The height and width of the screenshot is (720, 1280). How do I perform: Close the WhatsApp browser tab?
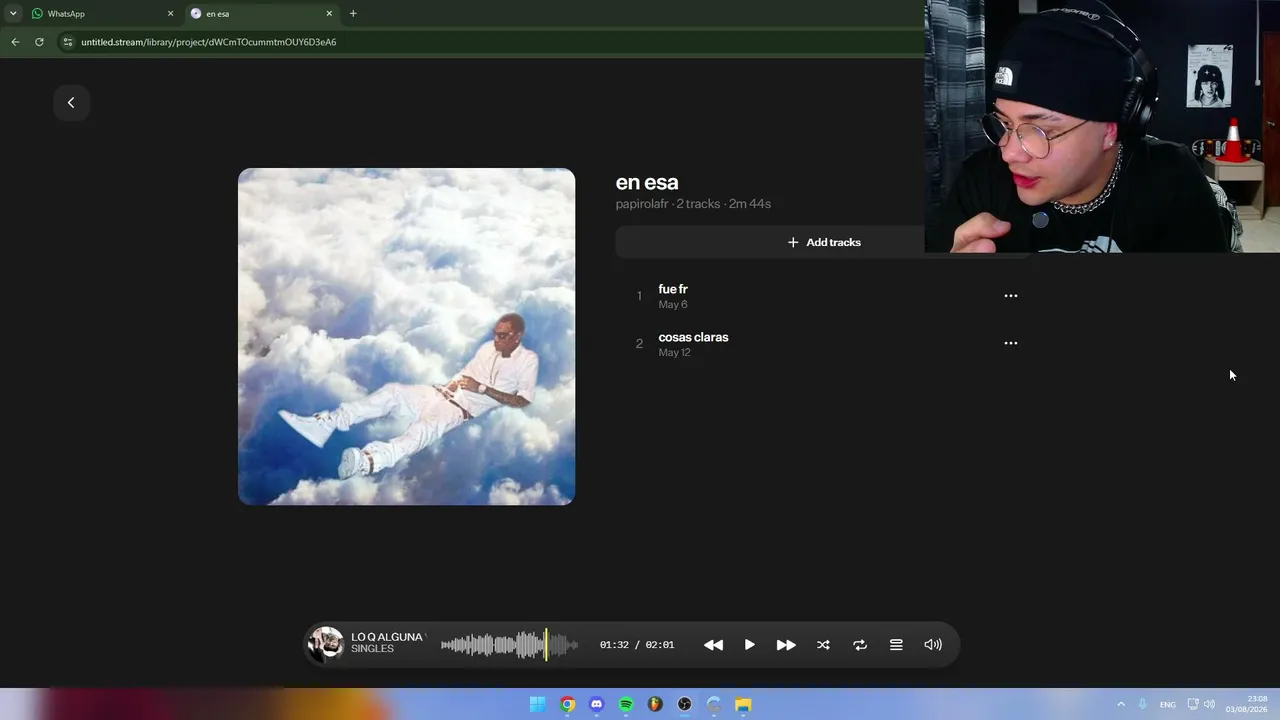(x=170, y=14)
